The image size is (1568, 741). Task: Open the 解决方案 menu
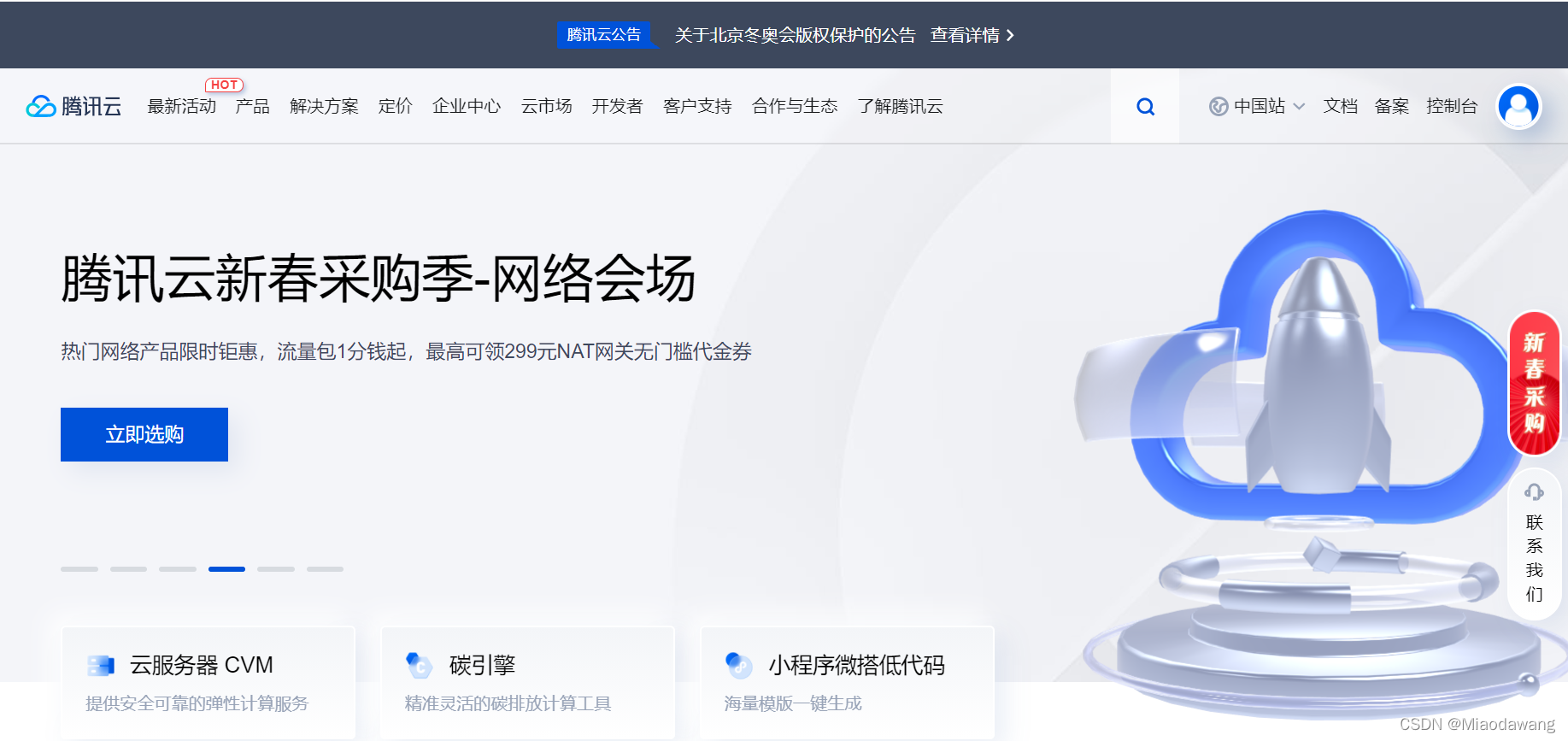click(324, 106)
